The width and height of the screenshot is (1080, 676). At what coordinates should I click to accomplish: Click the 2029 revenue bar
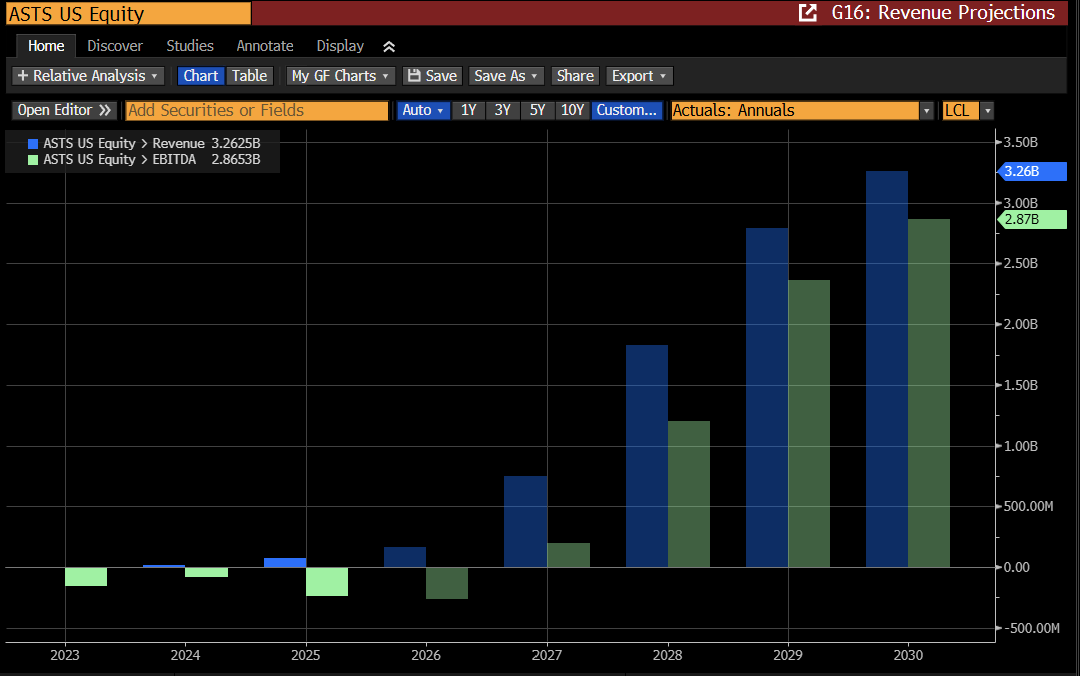tap(767, 398)
